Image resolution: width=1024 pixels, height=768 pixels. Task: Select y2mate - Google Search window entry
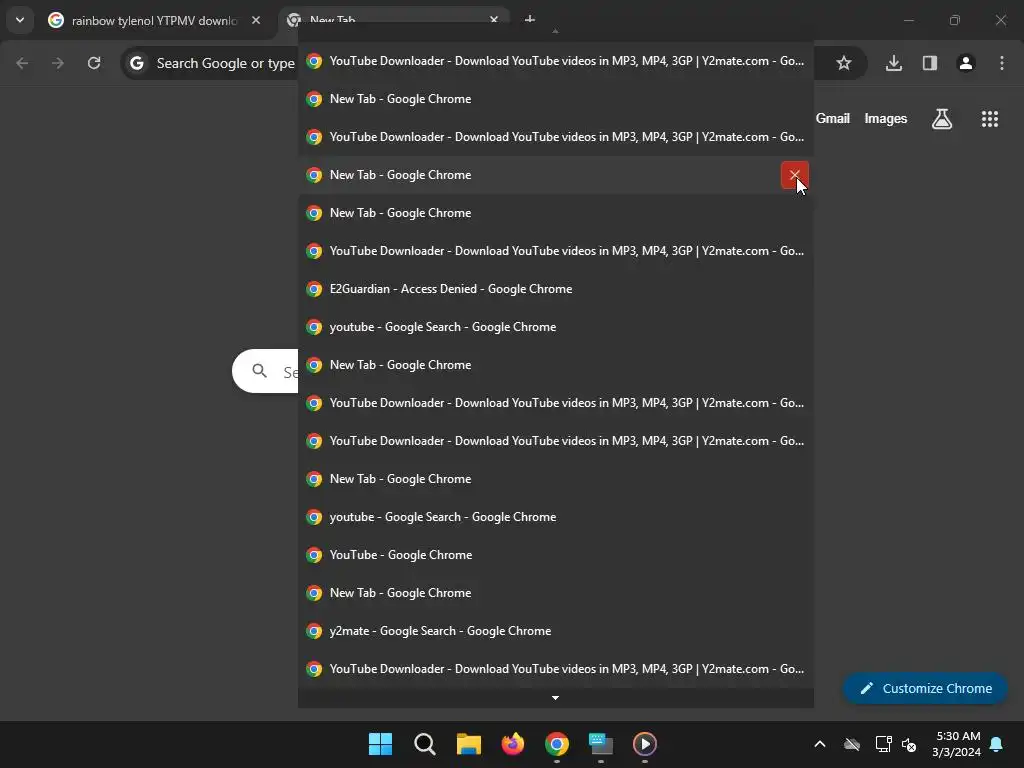tap(556, 631)
